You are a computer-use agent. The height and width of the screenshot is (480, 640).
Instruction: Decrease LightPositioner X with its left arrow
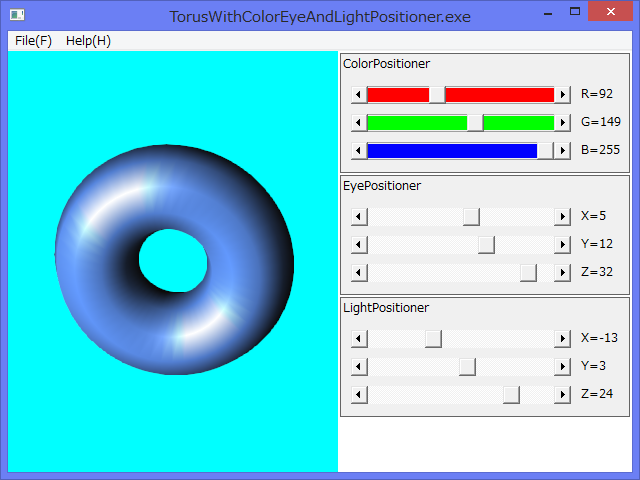(x=359, y=339)
